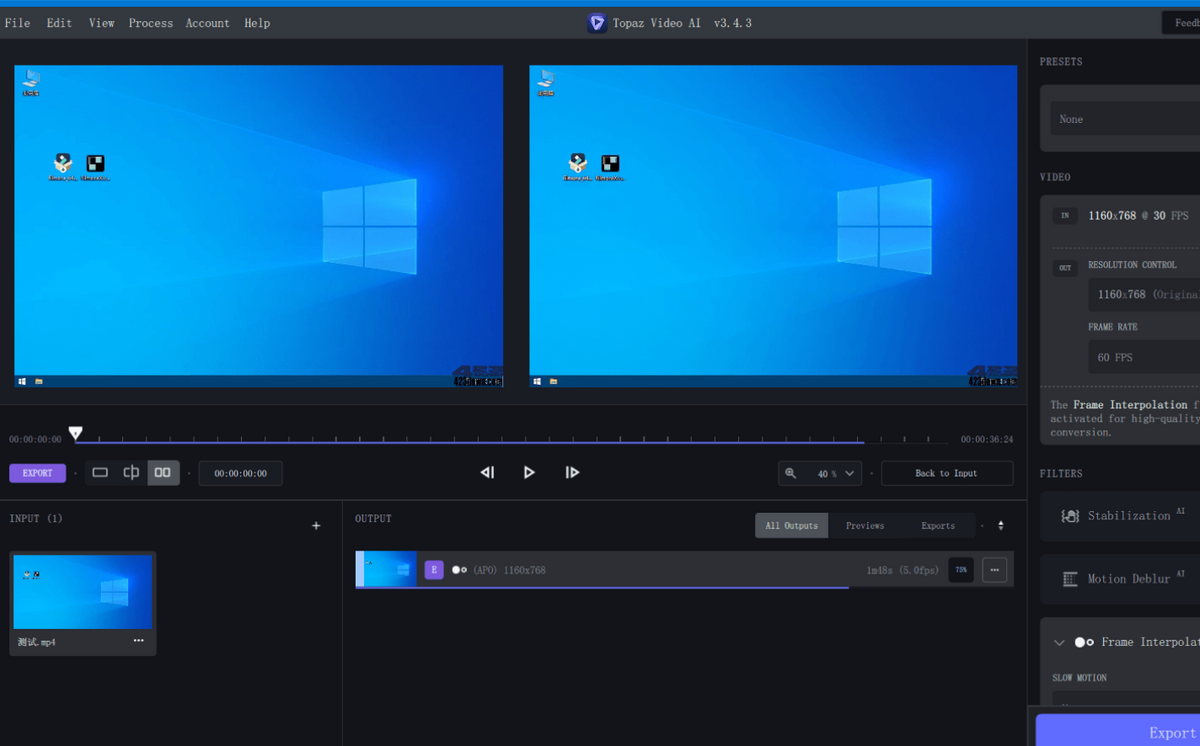Image resolution: width=1200 pixels, height=746 pixels.
Task: Collapse the Frame Interpolation section
Action: click(x=1059, y=642)
